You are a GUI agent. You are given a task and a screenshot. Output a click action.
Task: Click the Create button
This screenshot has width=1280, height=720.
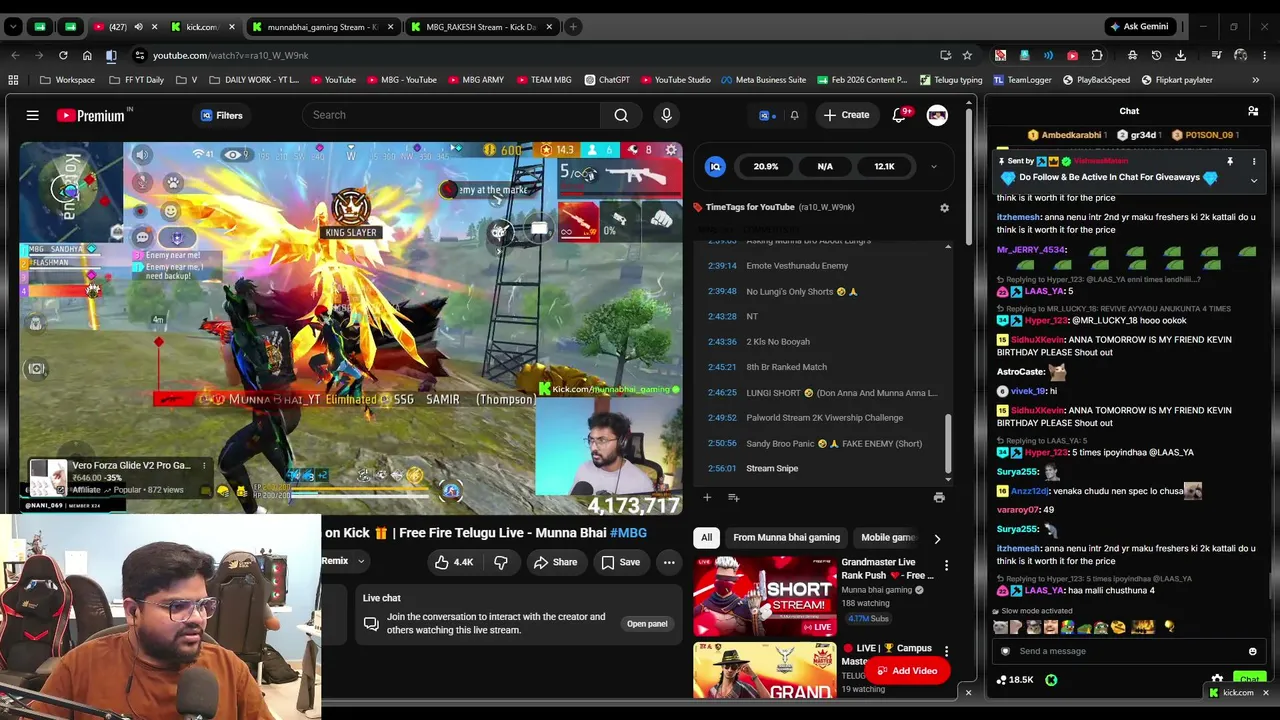point(846,115)
